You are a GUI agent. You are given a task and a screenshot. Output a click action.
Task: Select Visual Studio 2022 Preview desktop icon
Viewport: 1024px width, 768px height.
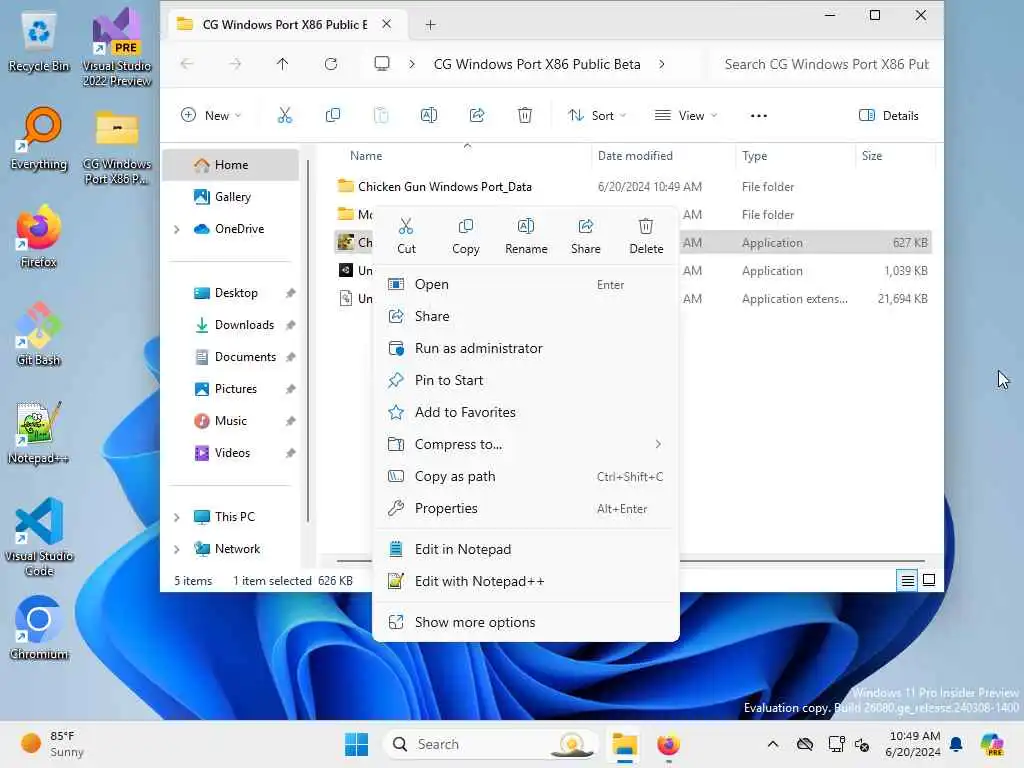tap(117, 47)
